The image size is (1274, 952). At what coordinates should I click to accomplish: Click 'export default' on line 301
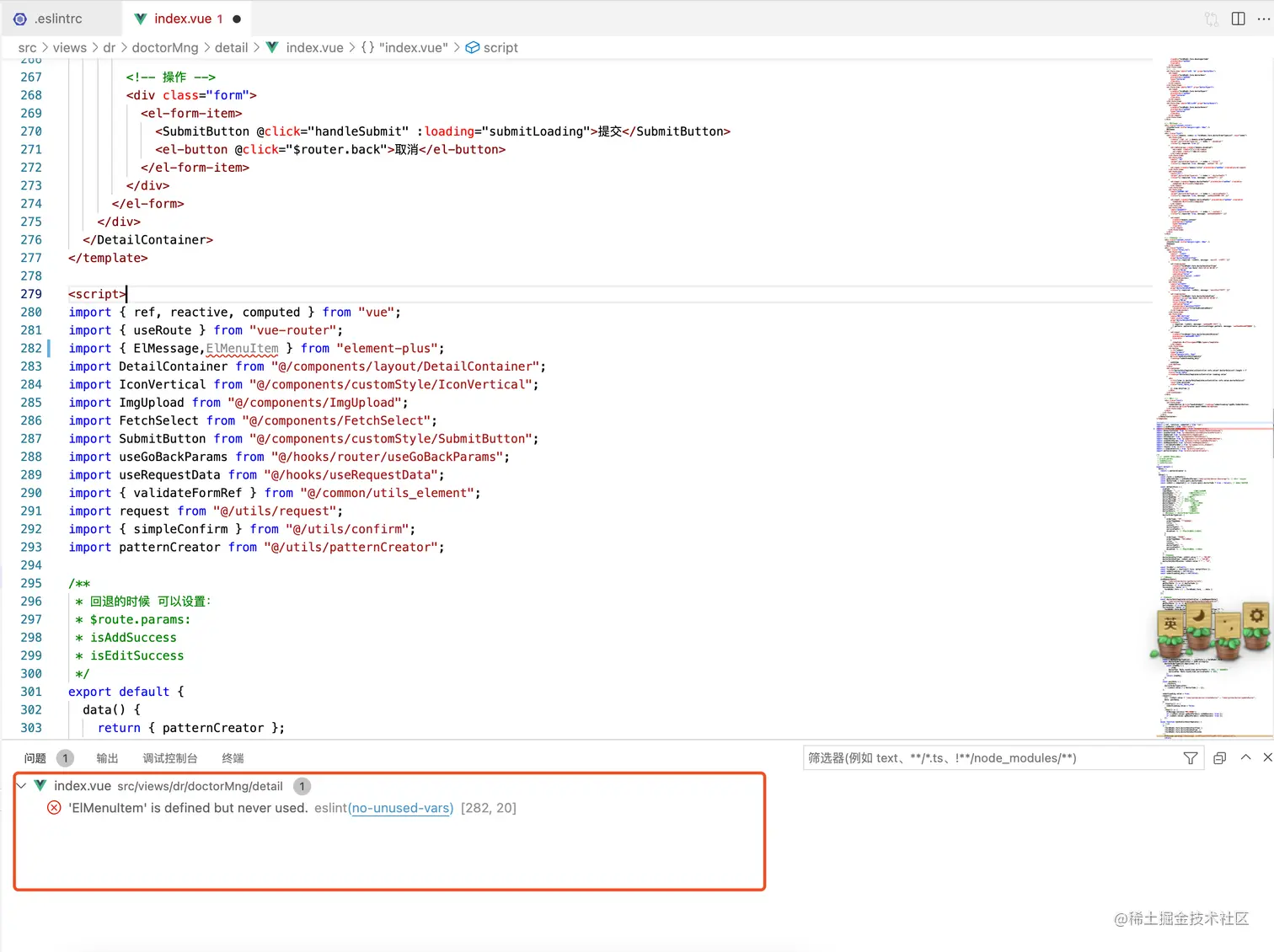[119, 692]
